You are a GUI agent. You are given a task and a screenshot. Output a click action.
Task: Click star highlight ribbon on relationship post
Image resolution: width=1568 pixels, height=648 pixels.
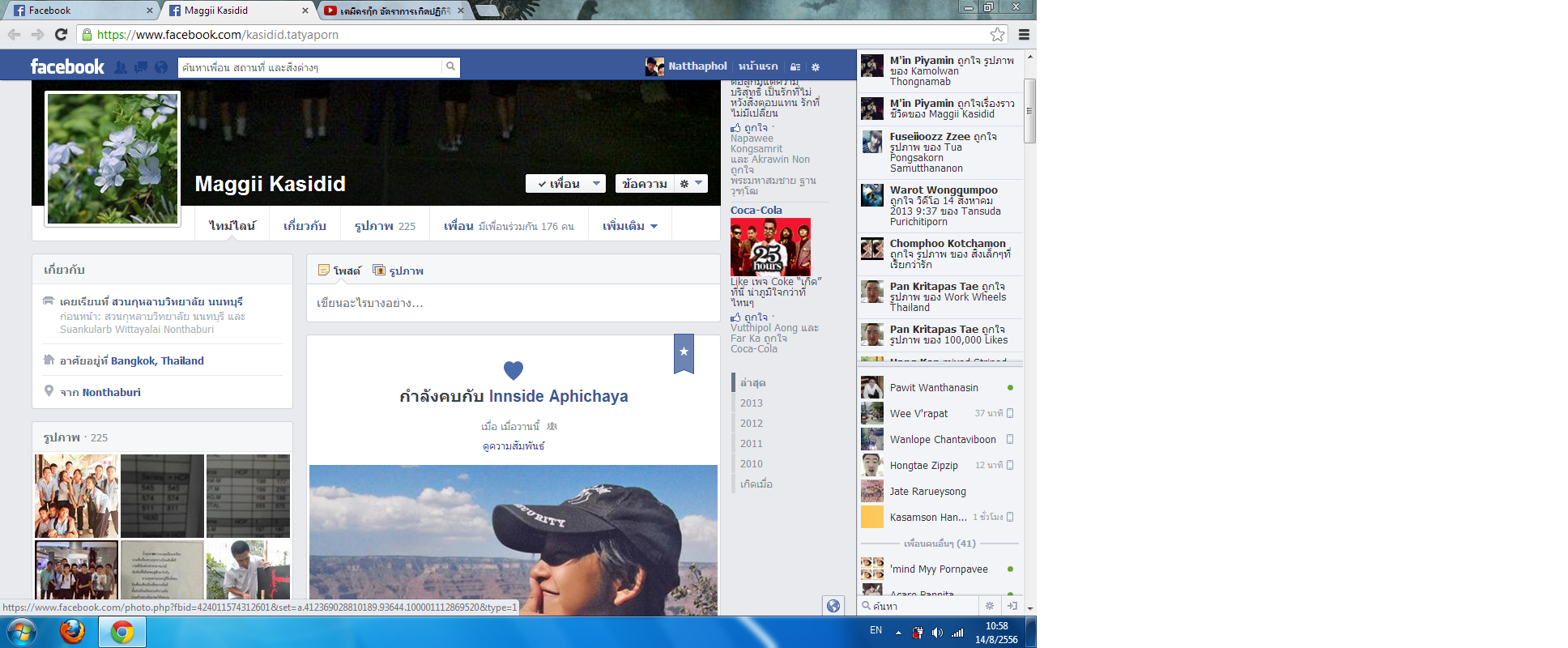[x=684, y=353]
